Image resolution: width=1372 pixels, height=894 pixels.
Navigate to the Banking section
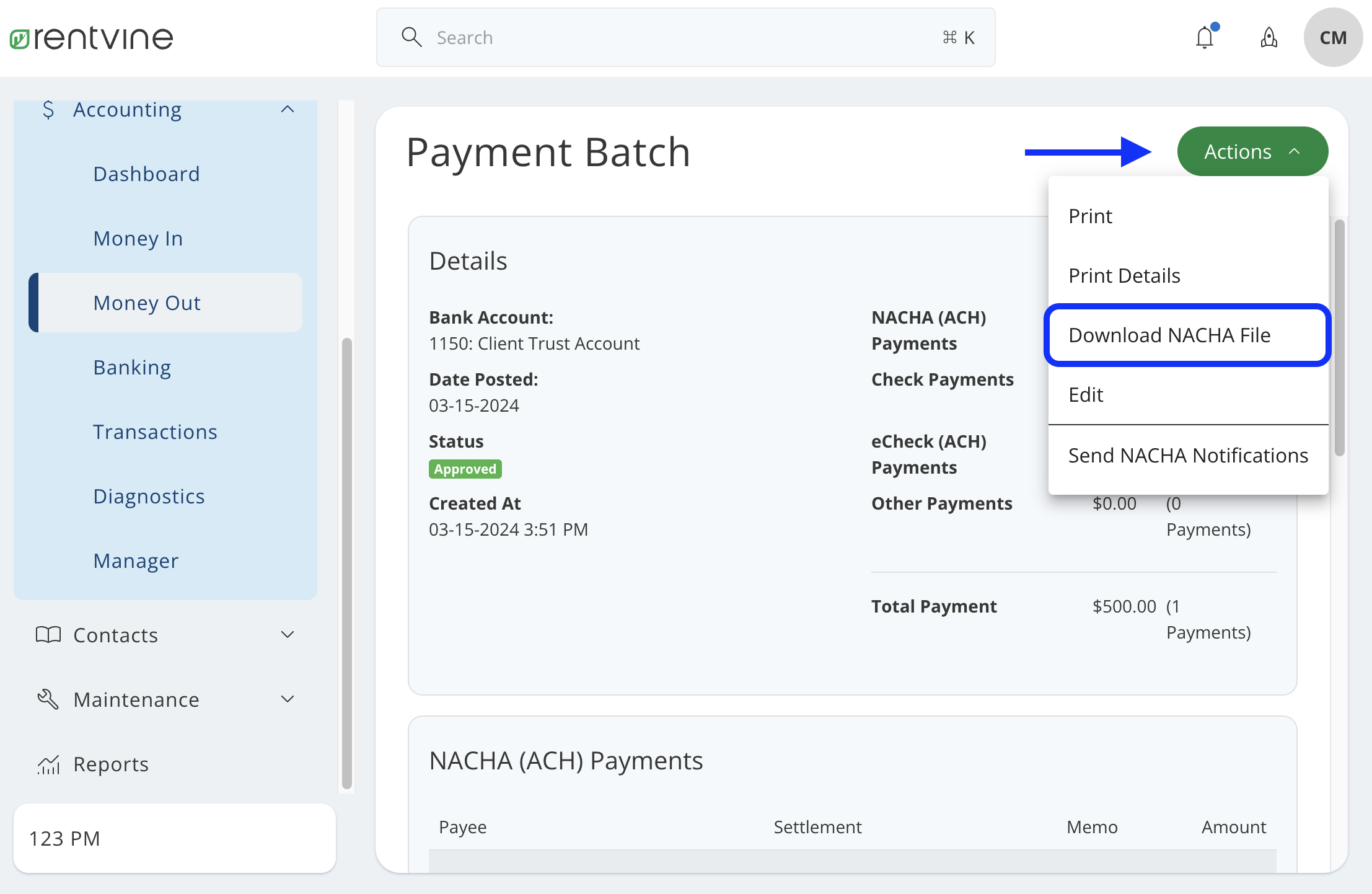point(132,367)
